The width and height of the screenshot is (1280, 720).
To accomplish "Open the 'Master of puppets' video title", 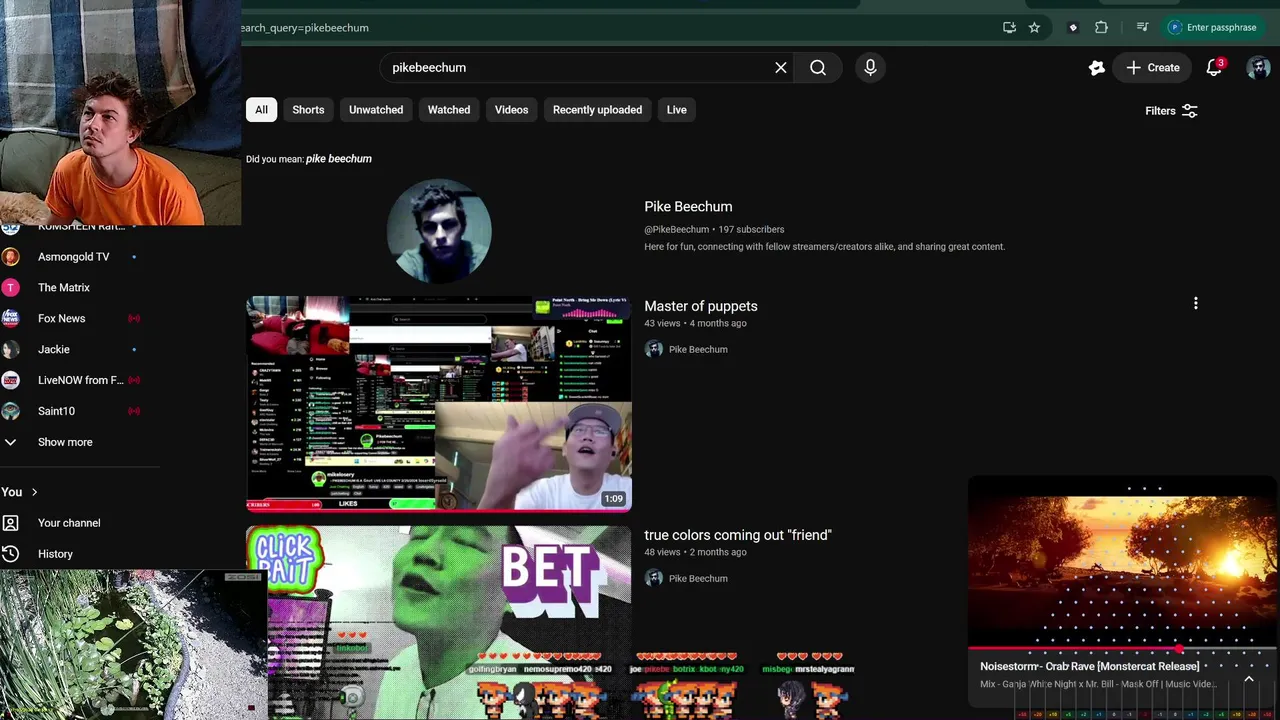I will pyautogui.click(x=701, y=306).
